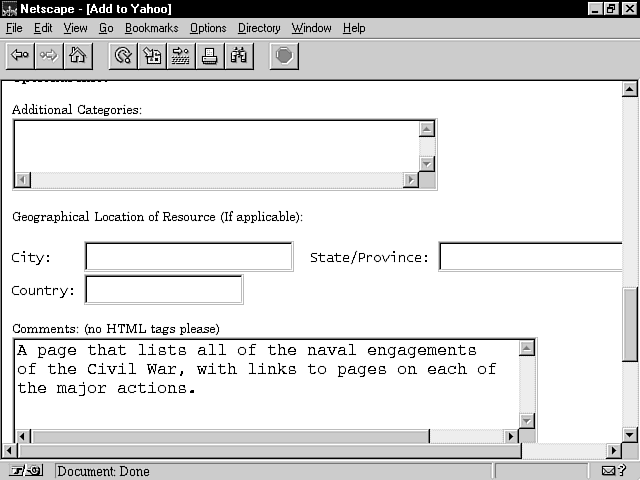The width and height of the screenshot is (640, 480).
Task: Click the Comments box scroll up arrow
Action: pyautogui.click(x=527, y=348)
